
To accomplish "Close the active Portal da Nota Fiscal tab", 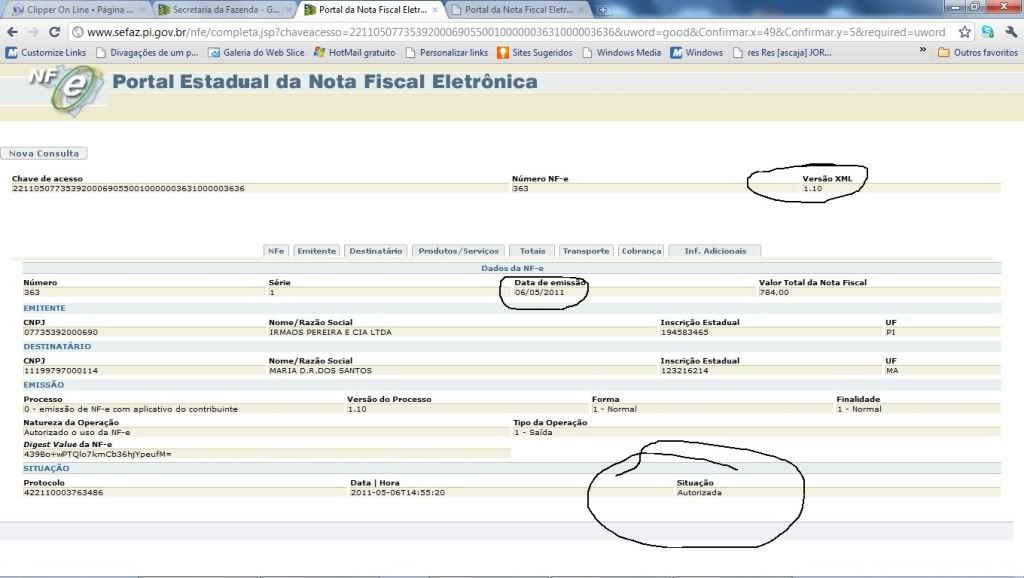I will tap(435, 10).
